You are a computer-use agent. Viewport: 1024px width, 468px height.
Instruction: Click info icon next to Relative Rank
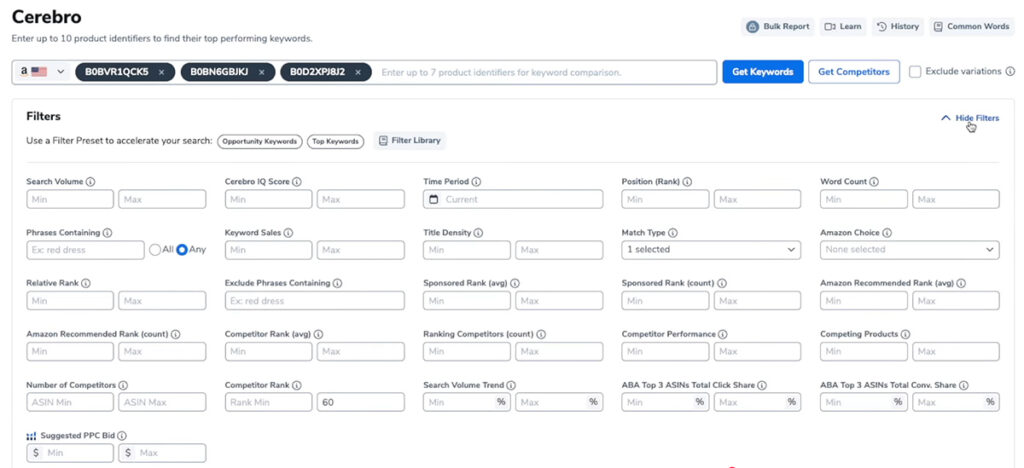coord(86,283)
